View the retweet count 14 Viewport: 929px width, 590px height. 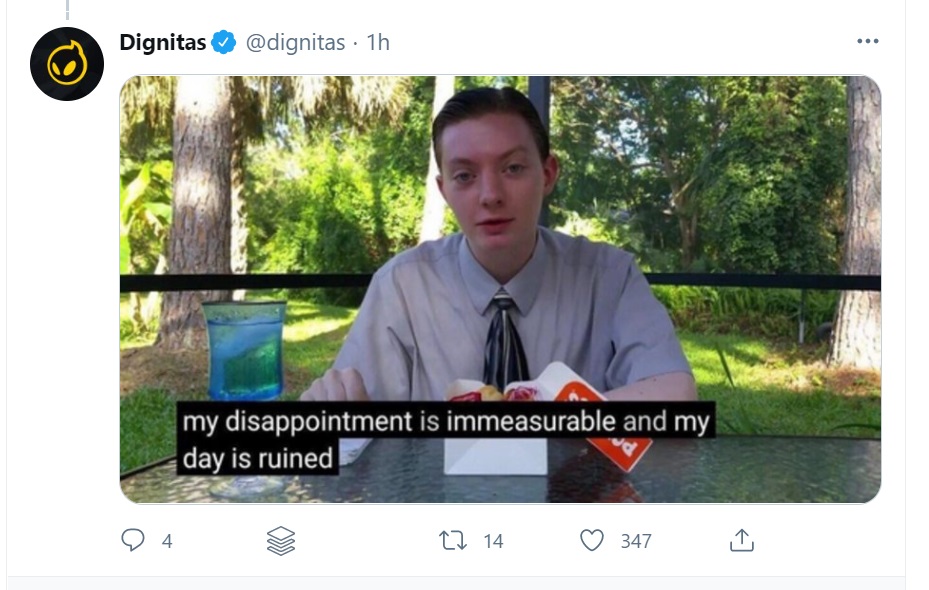[493, 541]
